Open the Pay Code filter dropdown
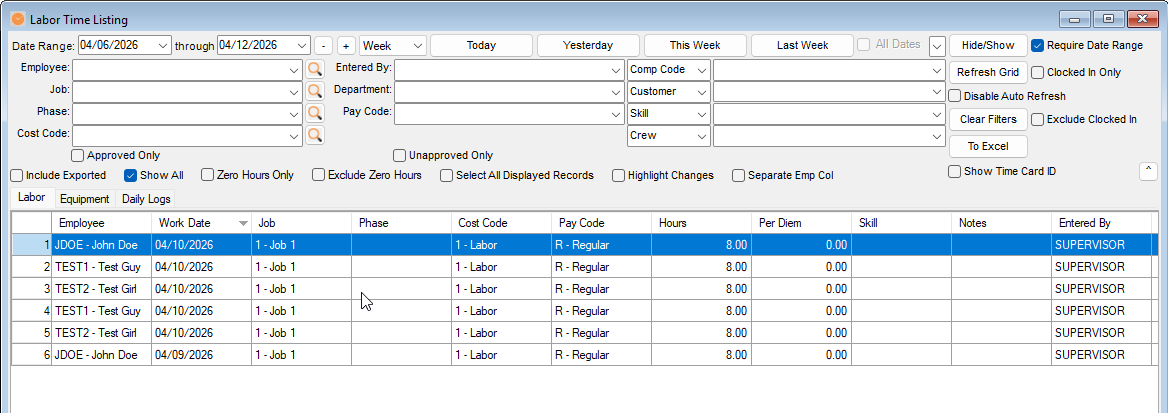 click(616, 113)
